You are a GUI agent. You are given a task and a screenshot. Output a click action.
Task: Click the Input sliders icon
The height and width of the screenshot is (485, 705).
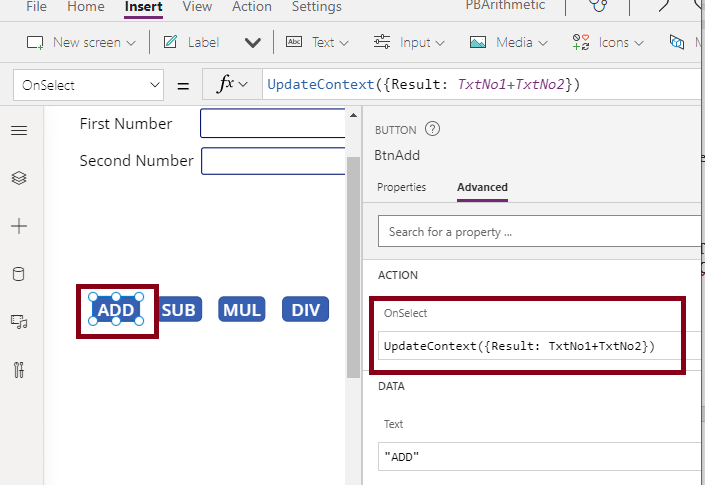coord(382,42)
